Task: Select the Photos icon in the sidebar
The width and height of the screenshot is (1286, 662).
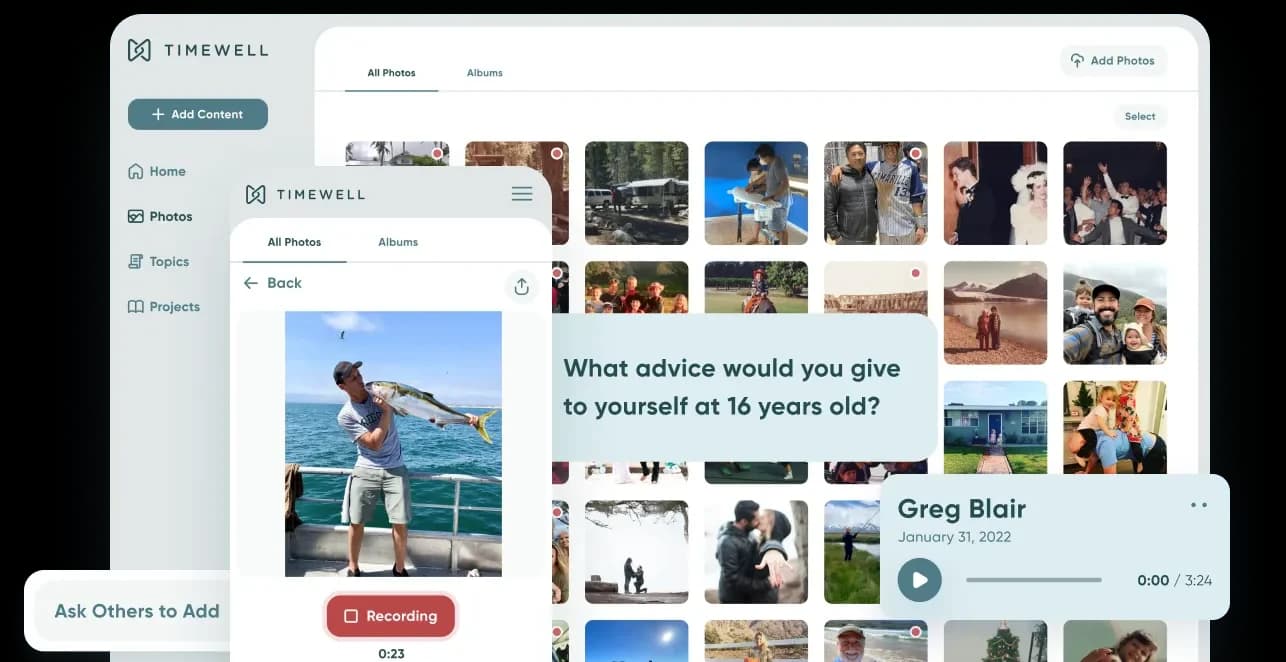Action: coord(137,216)
